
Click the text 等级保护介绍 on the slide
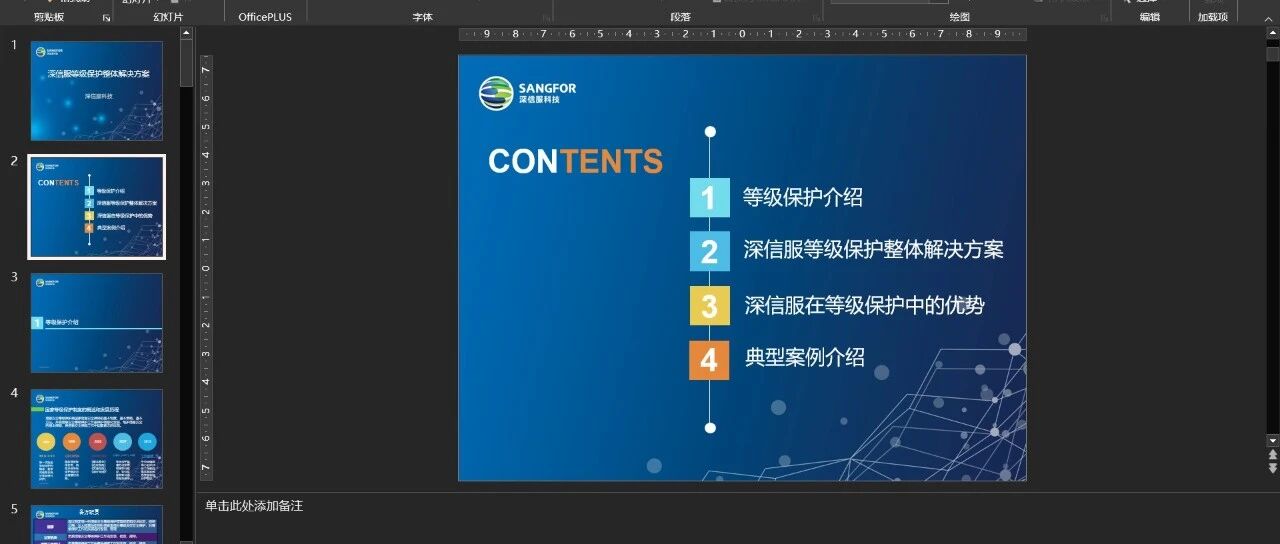[x=802, y=198]
